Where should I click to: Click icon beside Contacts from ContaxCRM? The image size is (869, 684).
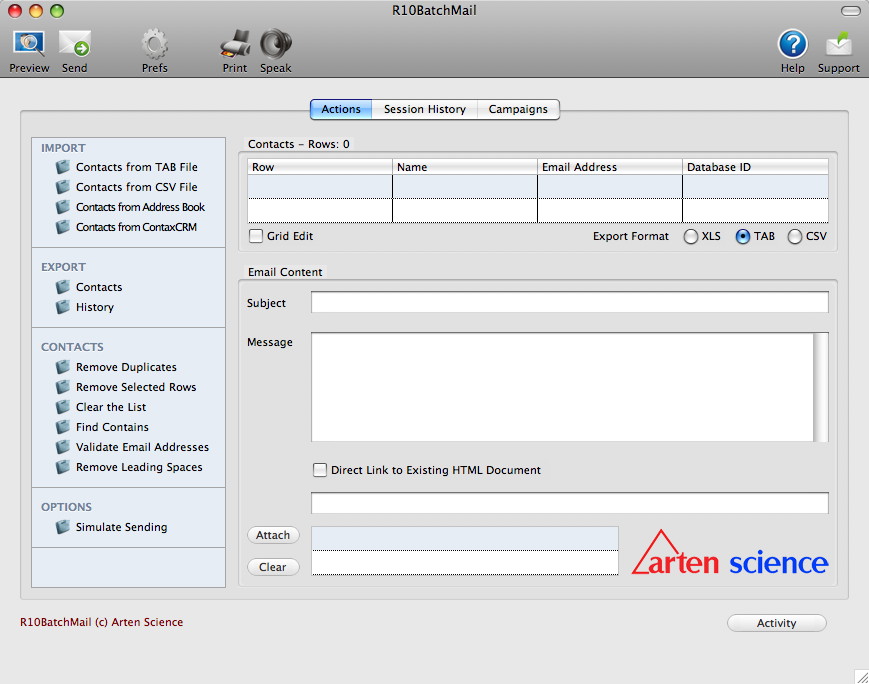[63, 227]
